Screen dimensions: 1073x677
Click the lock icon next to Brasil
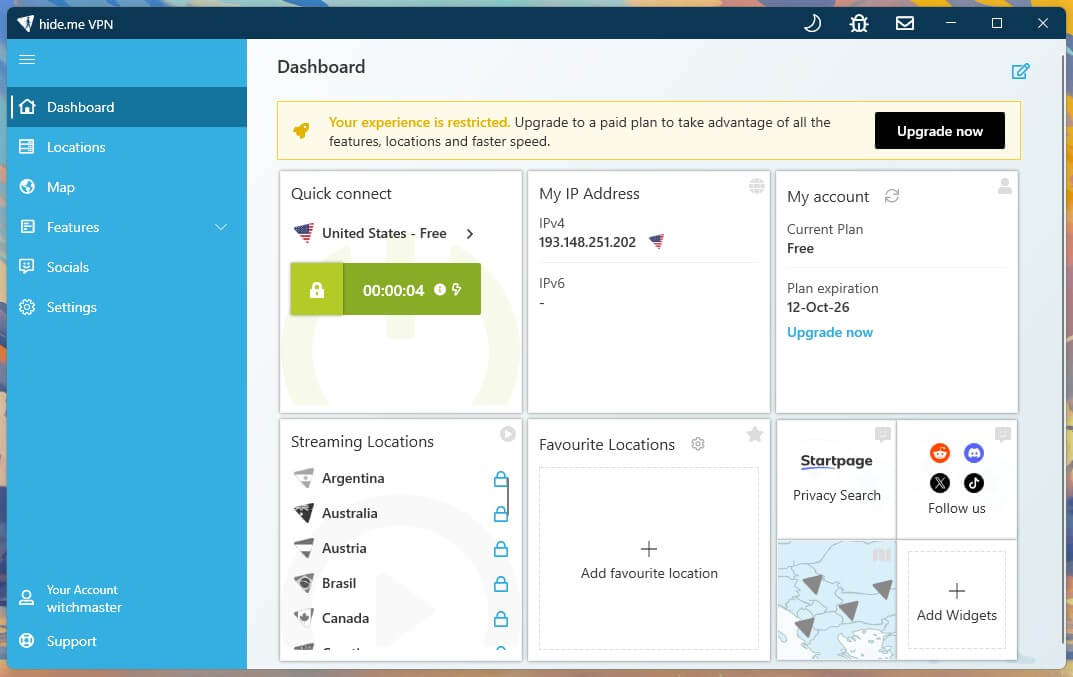[501, 584]
